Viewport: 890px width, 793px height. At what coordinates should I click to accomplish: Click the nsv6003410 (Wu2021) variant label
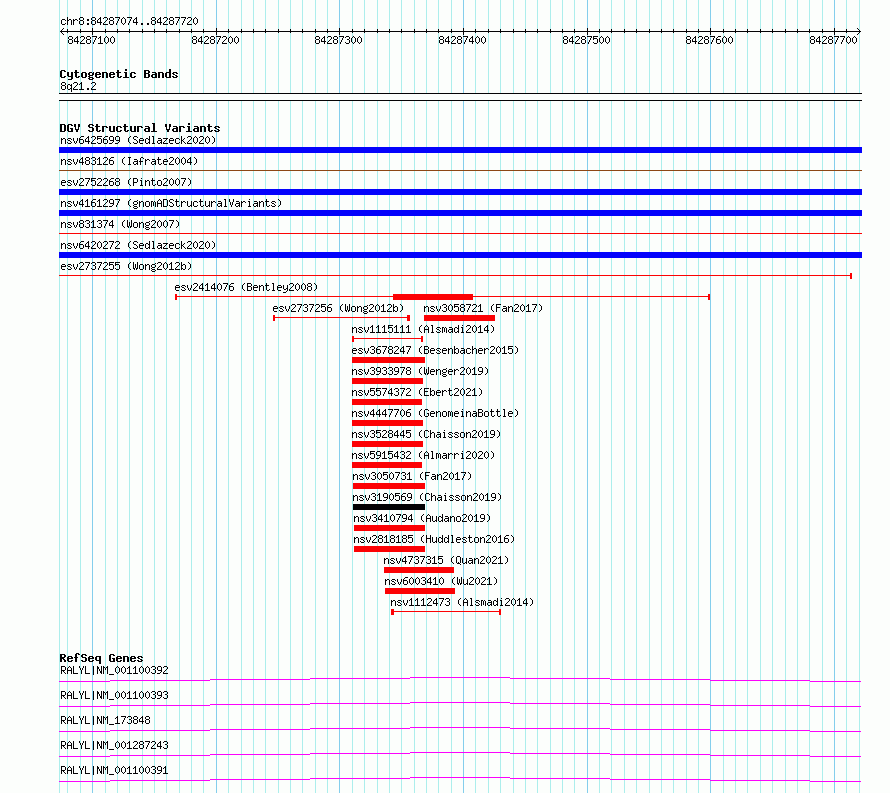441,581
